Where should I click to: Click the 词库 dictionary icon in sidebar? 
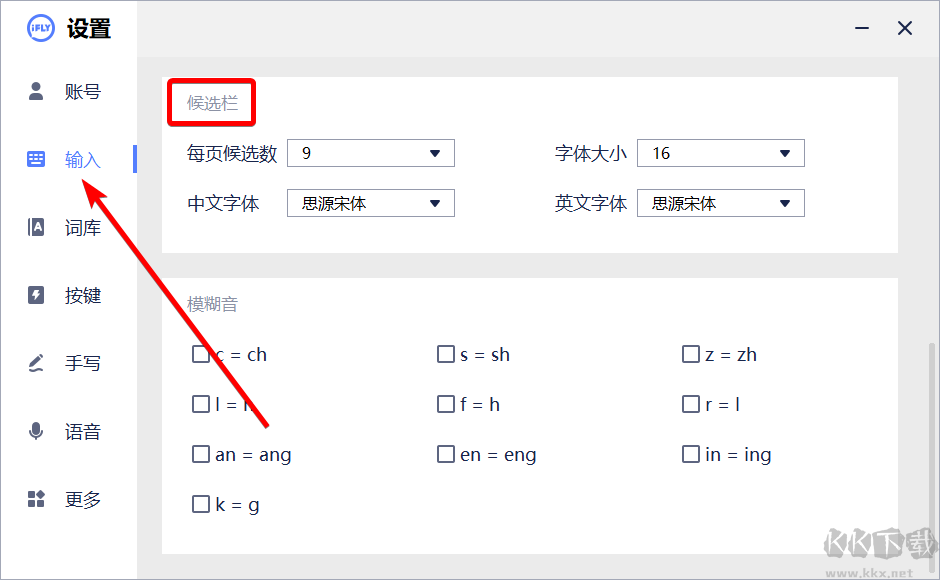[x=36, y=227]
